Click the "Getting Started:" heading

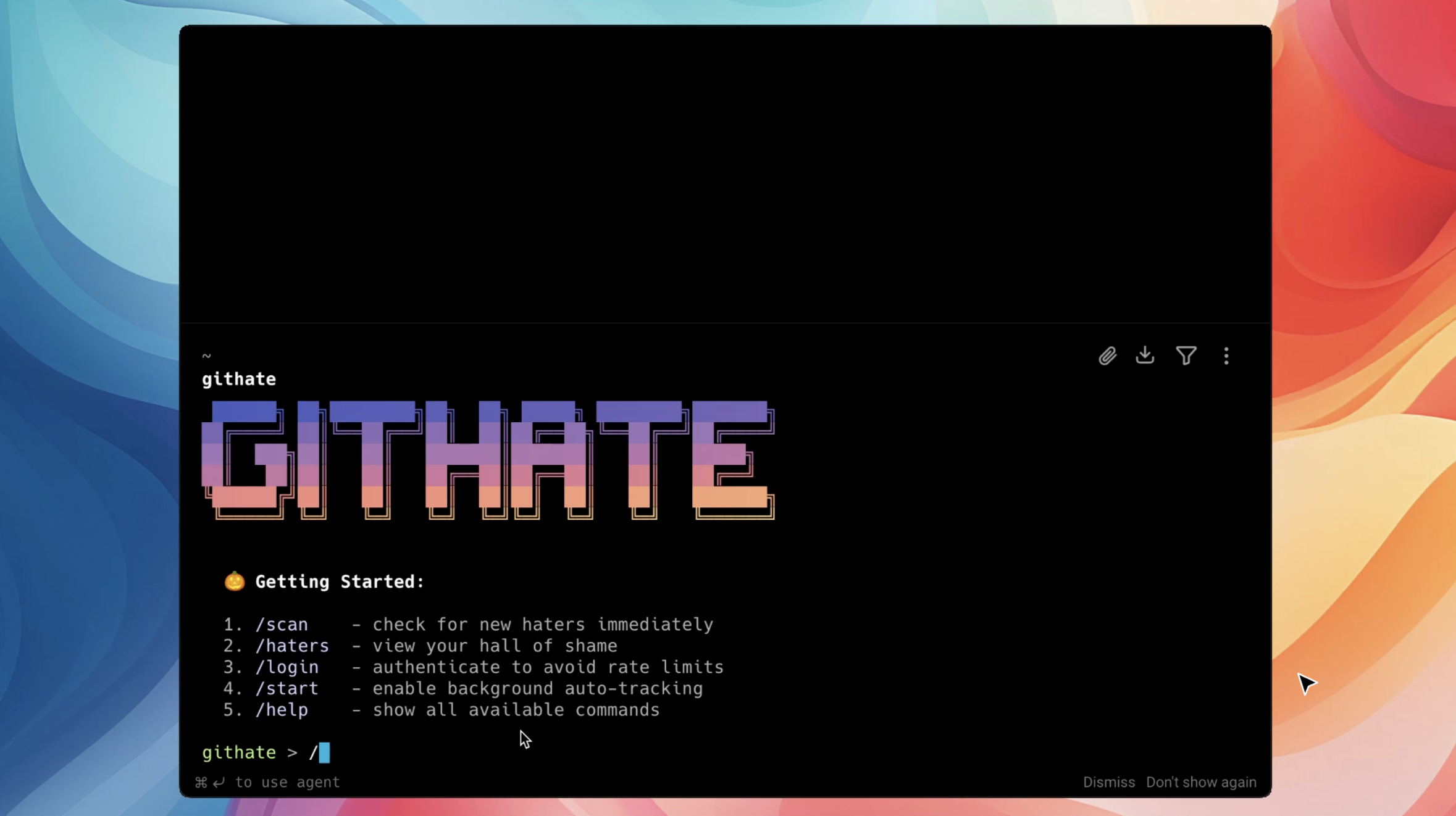pos(340,581)
